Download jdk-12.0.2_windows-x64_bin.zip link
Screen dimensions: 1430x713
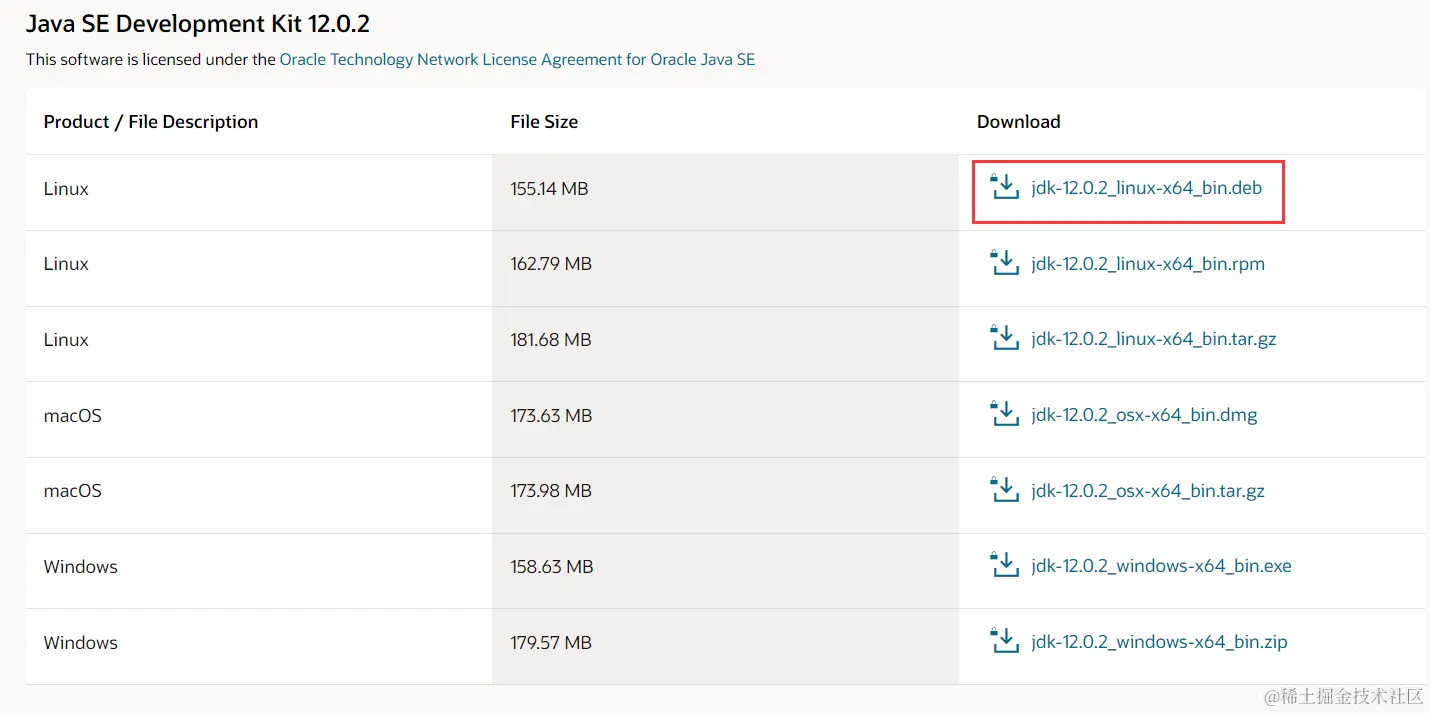point(1159,642)
